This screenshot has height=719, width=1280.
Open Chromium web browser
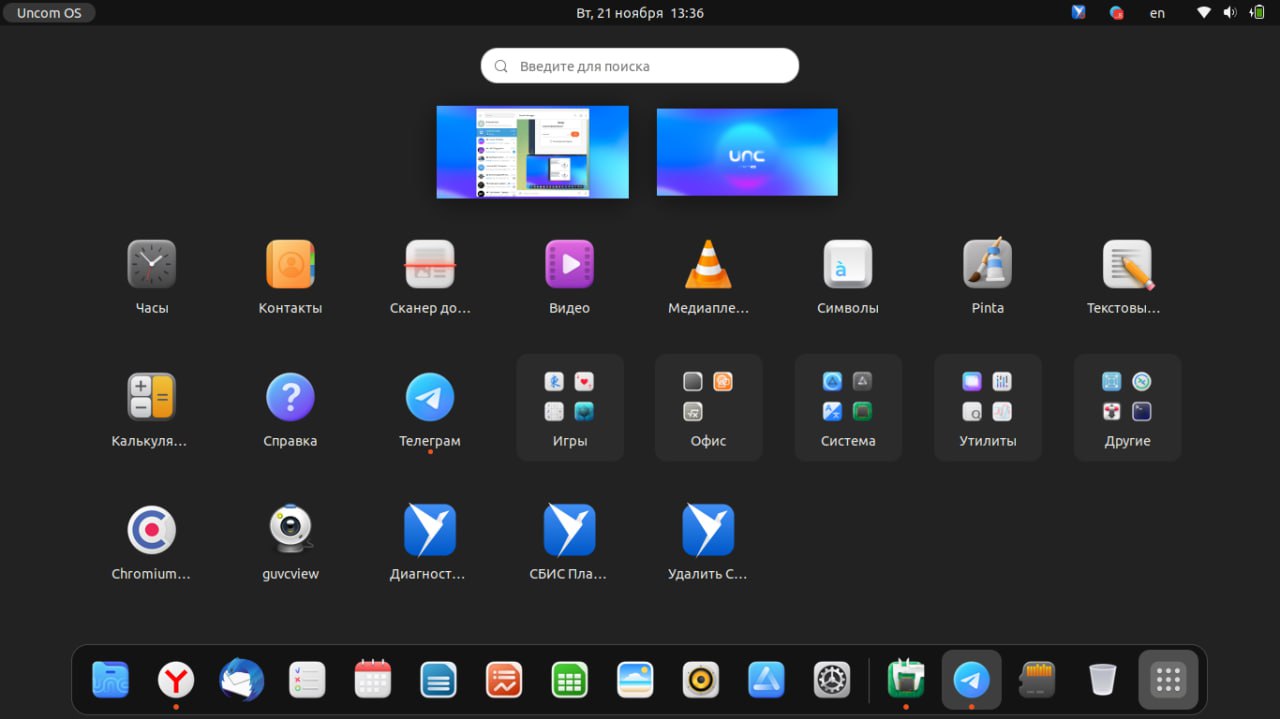coord(151,531)
